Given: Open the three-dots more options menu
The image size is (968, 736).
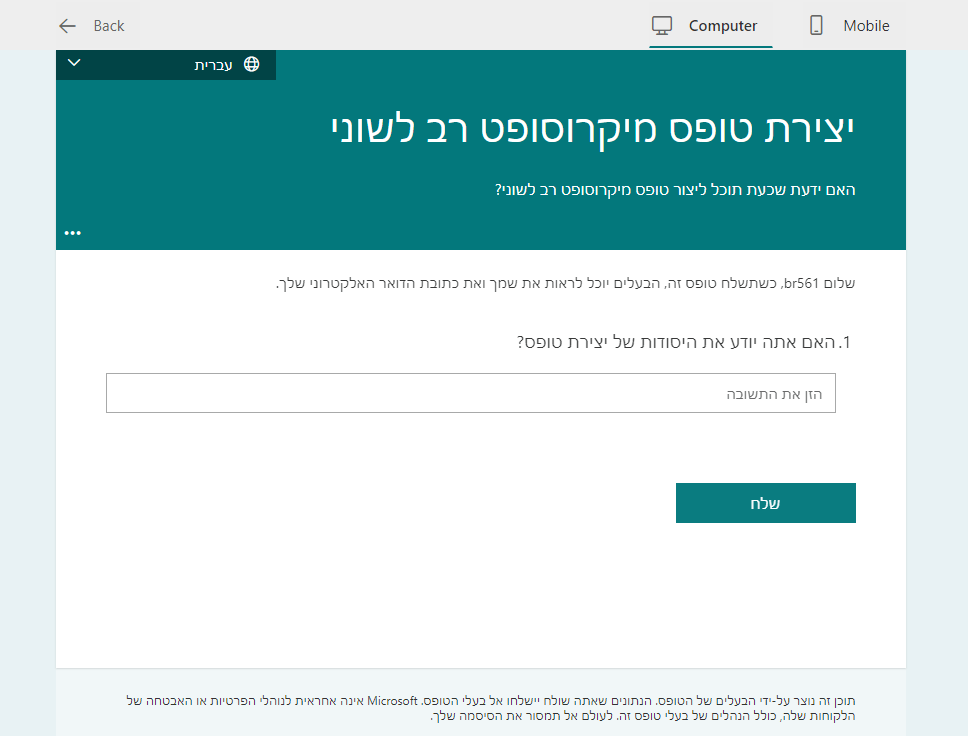Looking at the screenshot, I should [x=73, y=233].
